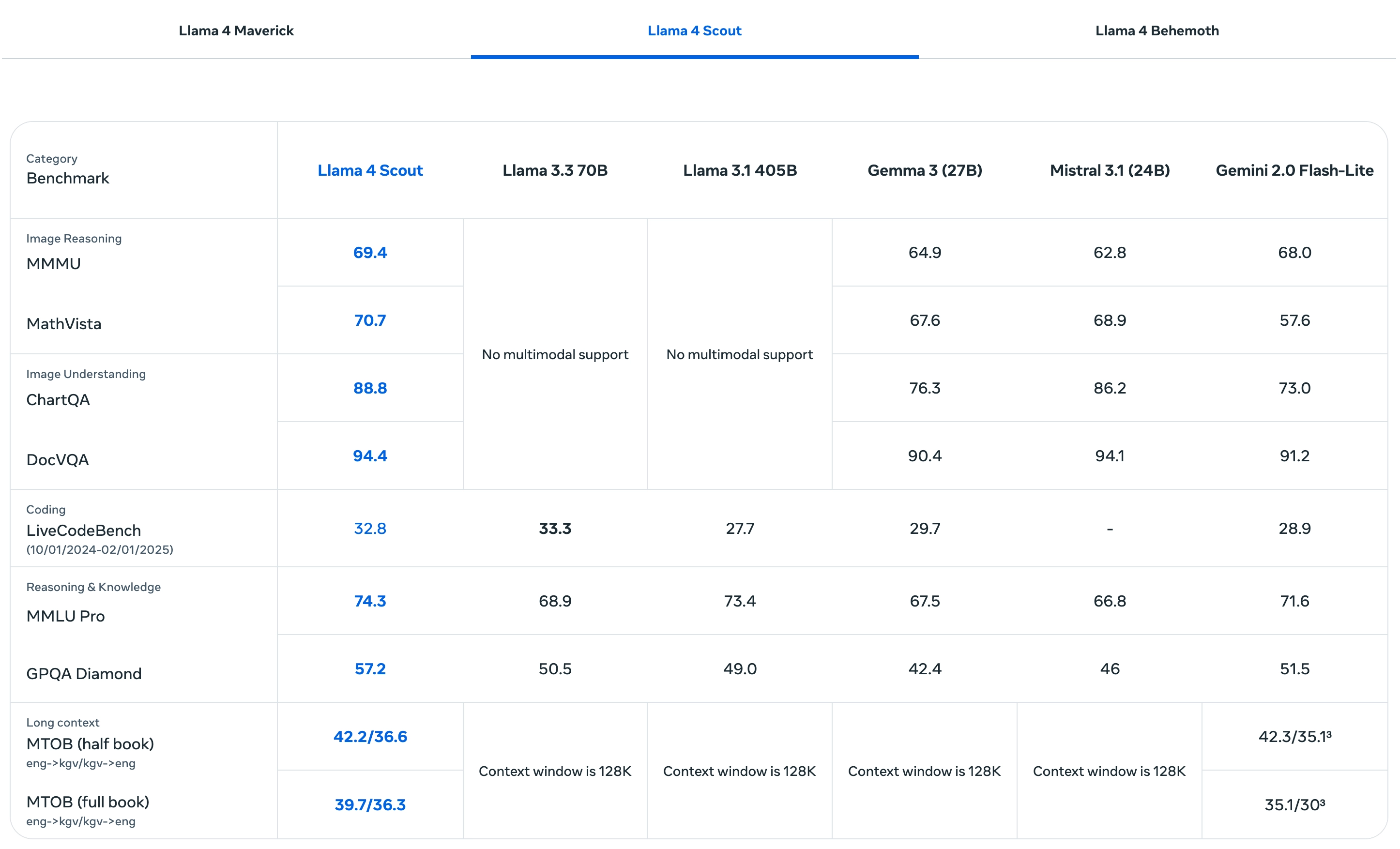Screen dimensions: 1400x849
Task: Click the DocVQA benchmark label
Action: [58, 460]
